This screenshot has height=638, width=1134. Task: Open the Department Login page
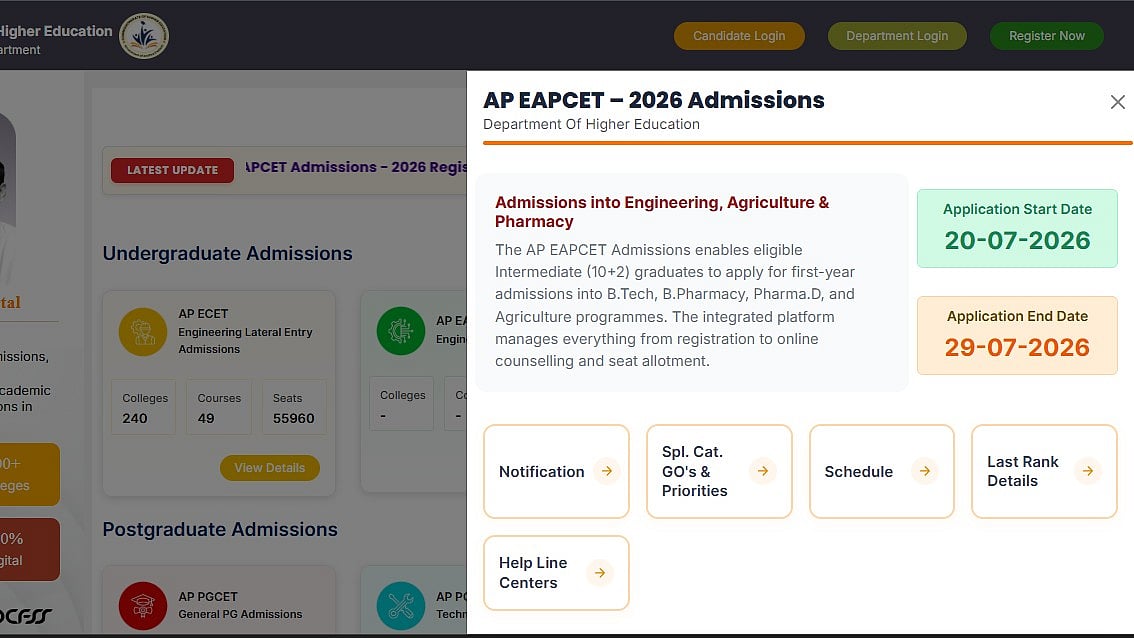point(897,35)
